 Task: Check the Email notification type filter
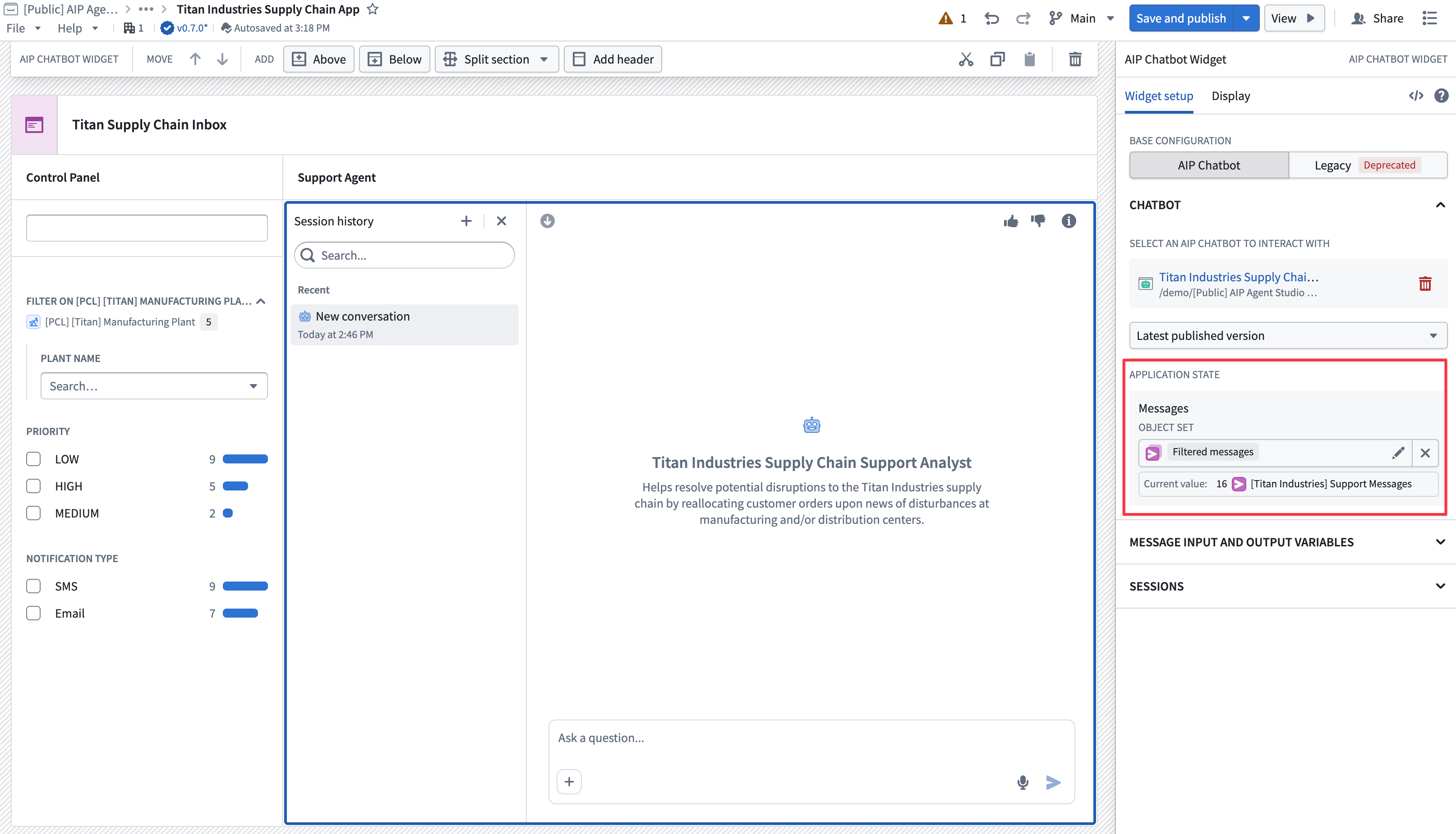pos(33,613)
